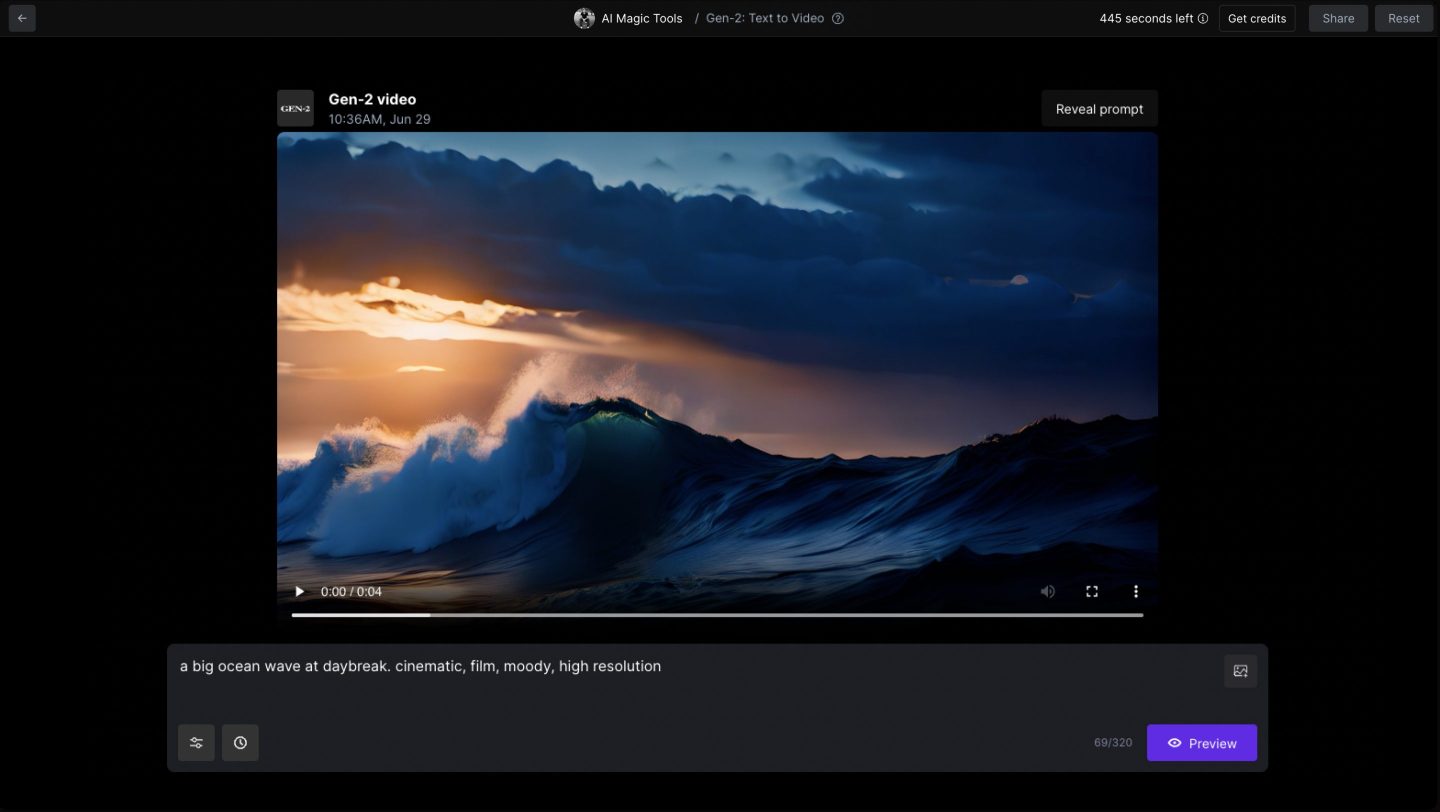This screenshot has height=812, width=1440.
Task: Click the Gen-2 logo thumbnail above the video
Action: coord(296,108)
